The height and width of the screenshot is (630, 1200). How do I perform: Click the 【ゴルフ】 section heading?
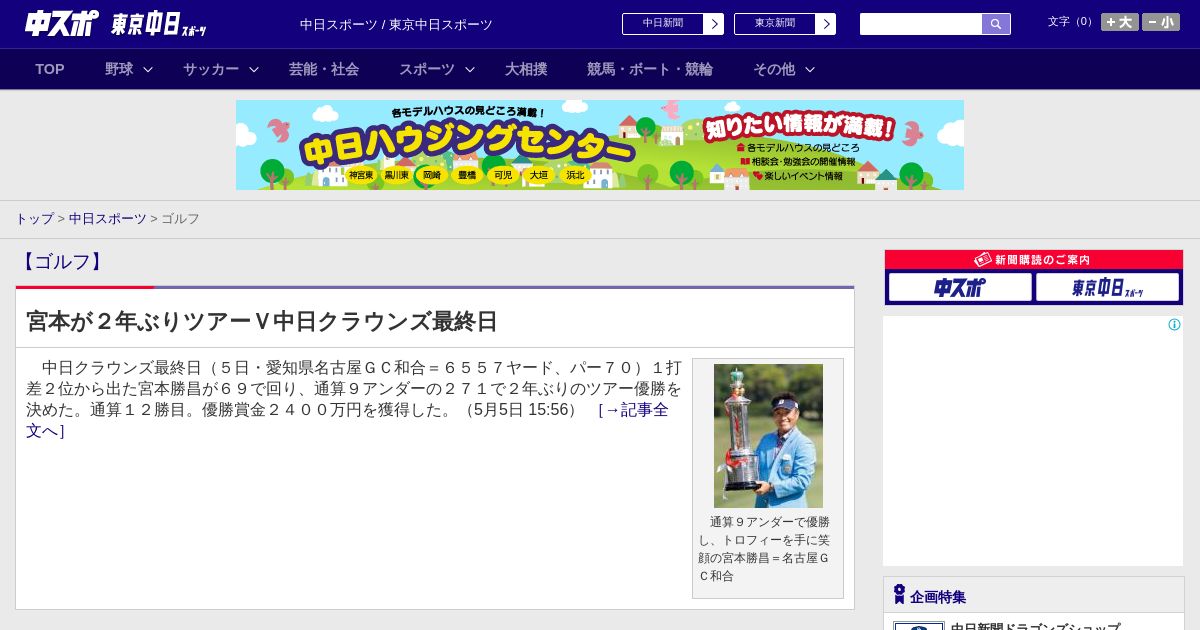[x=63, y=262]
